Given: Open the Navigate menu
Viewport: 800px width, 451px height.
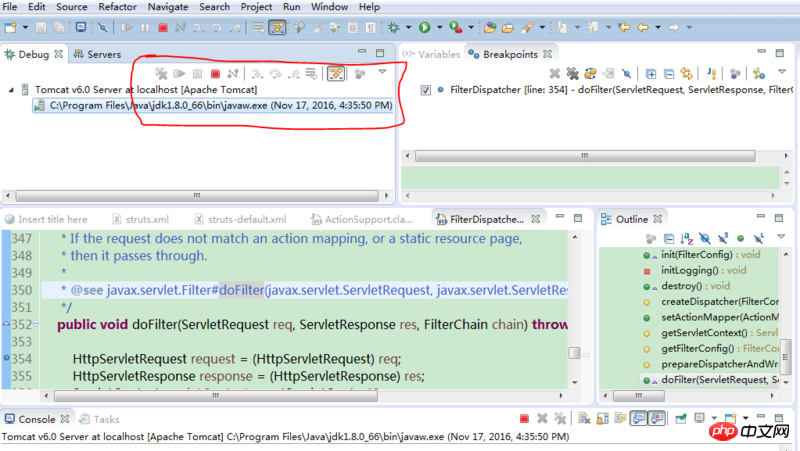Looking at the screenshot, I should 168,7.
